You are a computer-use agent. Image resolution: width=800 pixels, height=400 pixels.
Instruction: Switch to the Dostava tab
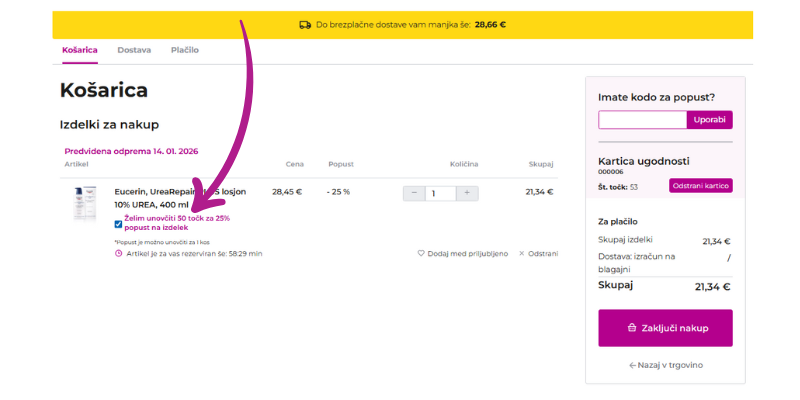click(x=134, y=50)
